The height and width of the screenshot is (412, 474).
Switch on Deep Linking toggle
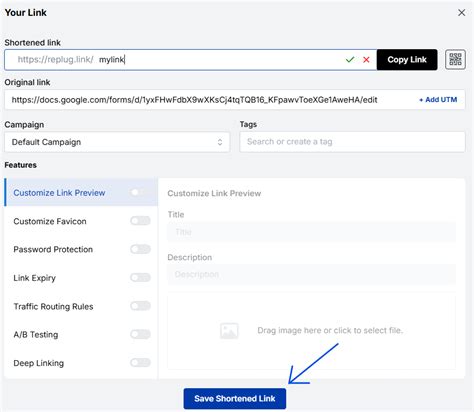[140, 362]
